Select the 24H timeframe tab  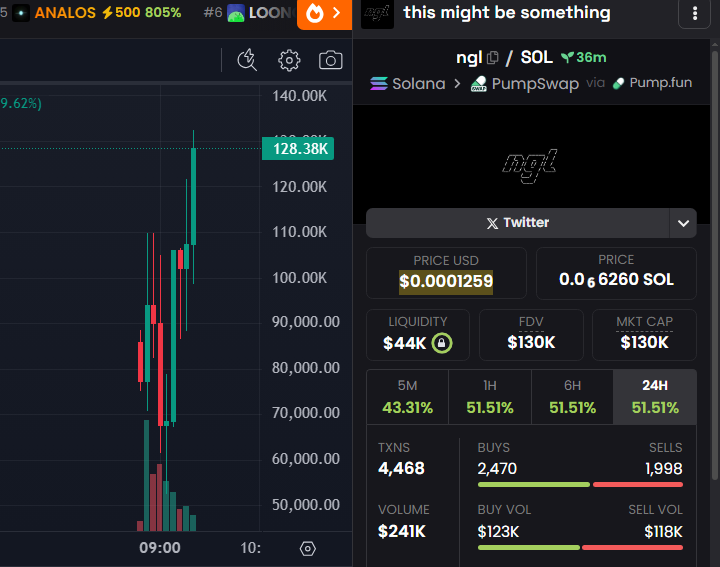pos(655,397)
